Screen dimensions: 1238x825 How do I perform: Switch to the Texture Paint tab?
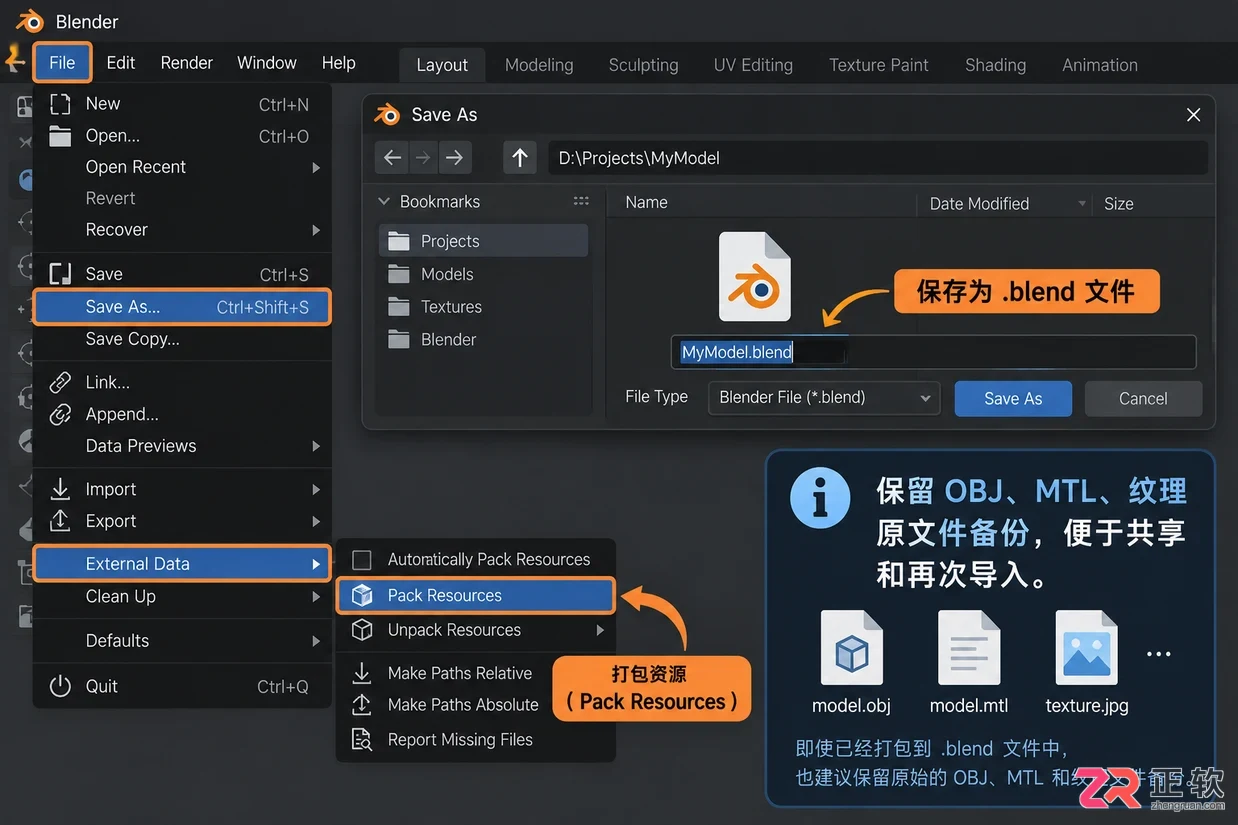878,65
